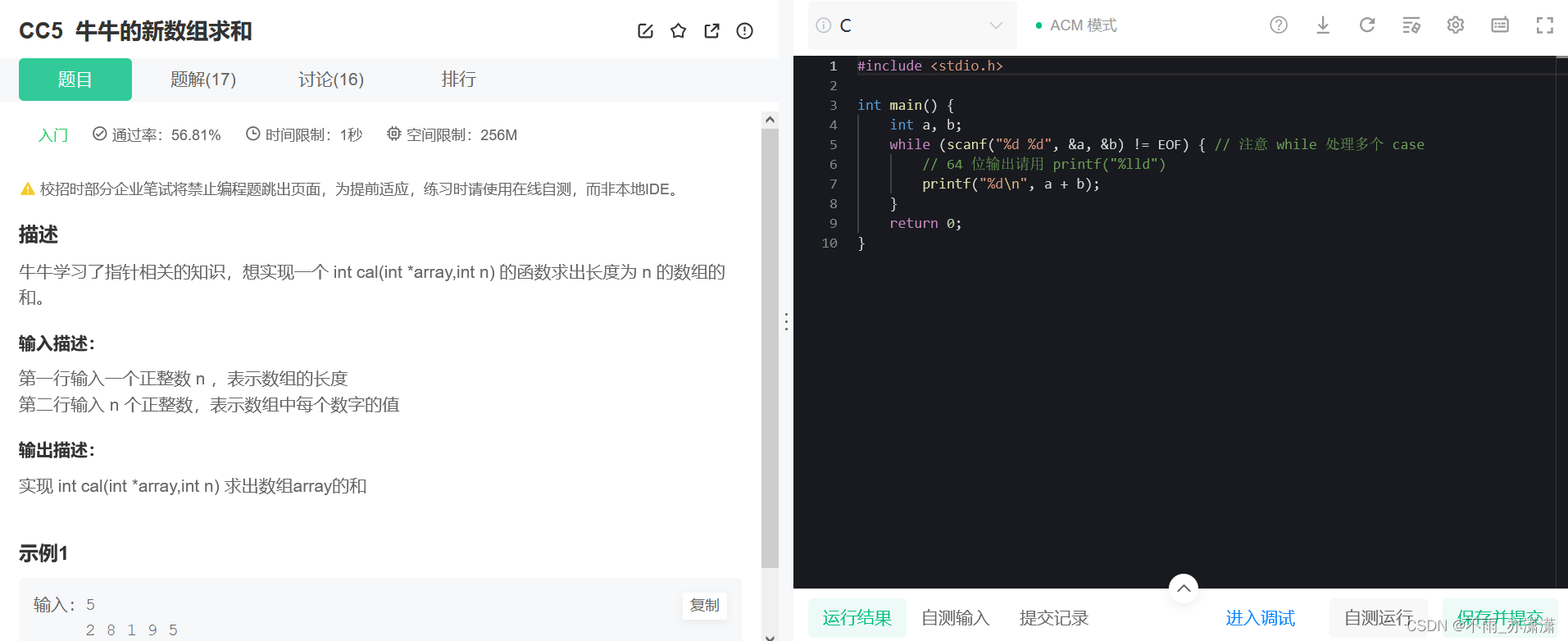Favorite the problem with star icon
The image size is (1568, 641).
click(678, 31)
